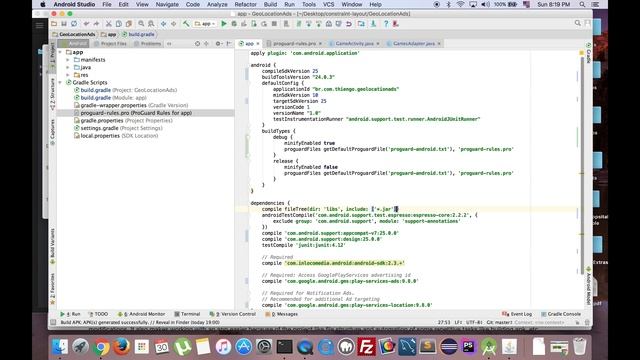Click the Debug app bug icon
Viewport: 640px width, 360px height.
234,24
